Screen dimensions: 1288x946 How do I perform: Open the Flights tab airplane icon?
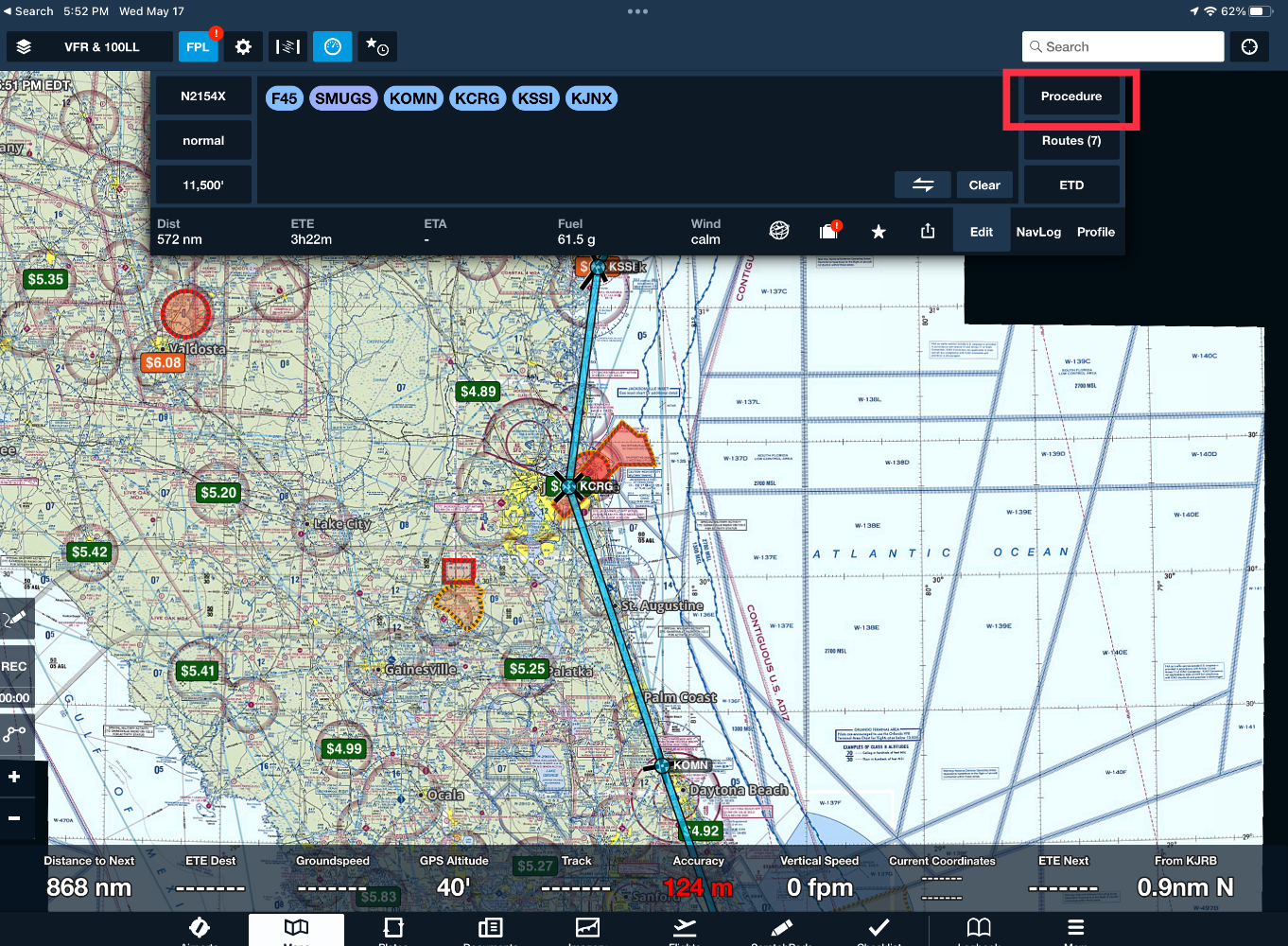point(685,930)
